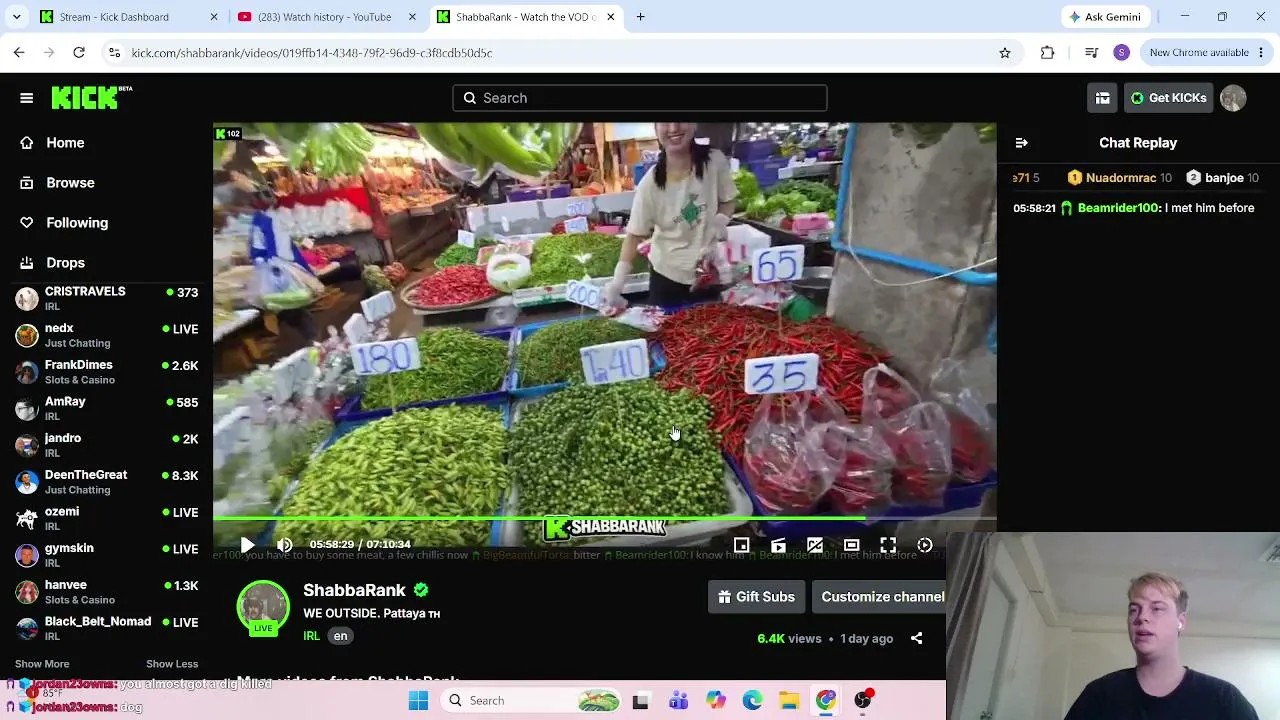The width and height of the screenshot is (1280, 720).
Task: Go to Home in the sidebar
Action: tap(65, 143)
